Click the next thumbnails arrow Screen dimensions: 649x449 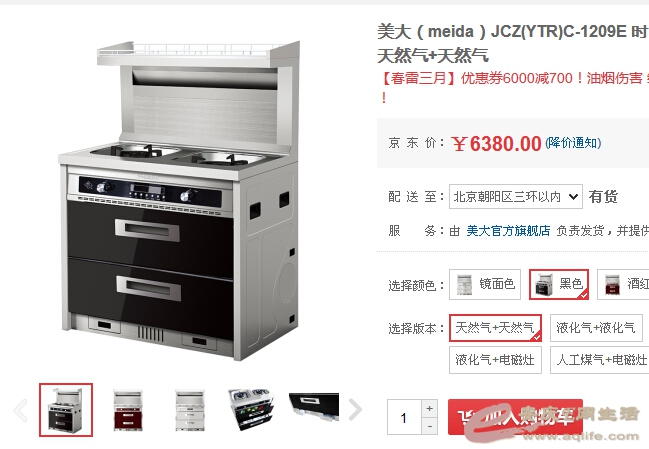click(x=355, y=410)
